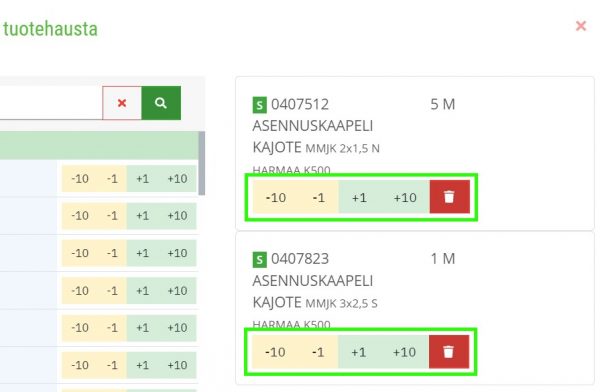Click the S badge of item 0407512

tap(259, 105)
